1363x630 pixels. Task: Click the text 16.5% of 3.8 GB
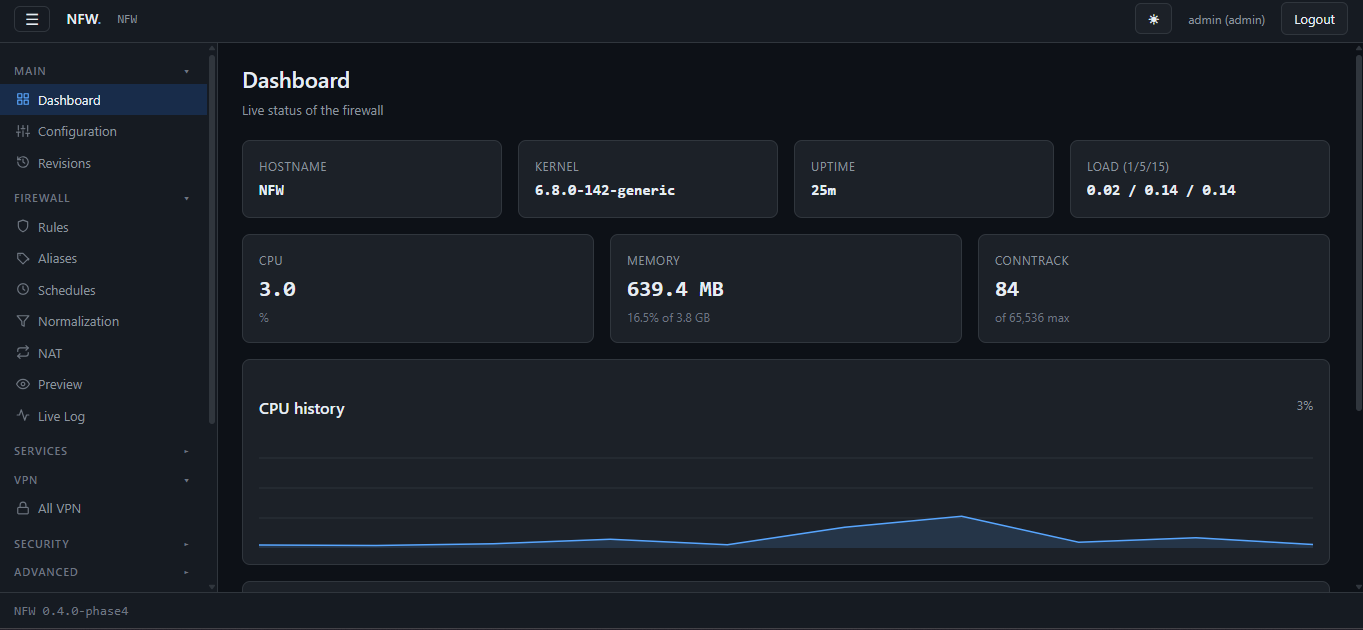668,318
